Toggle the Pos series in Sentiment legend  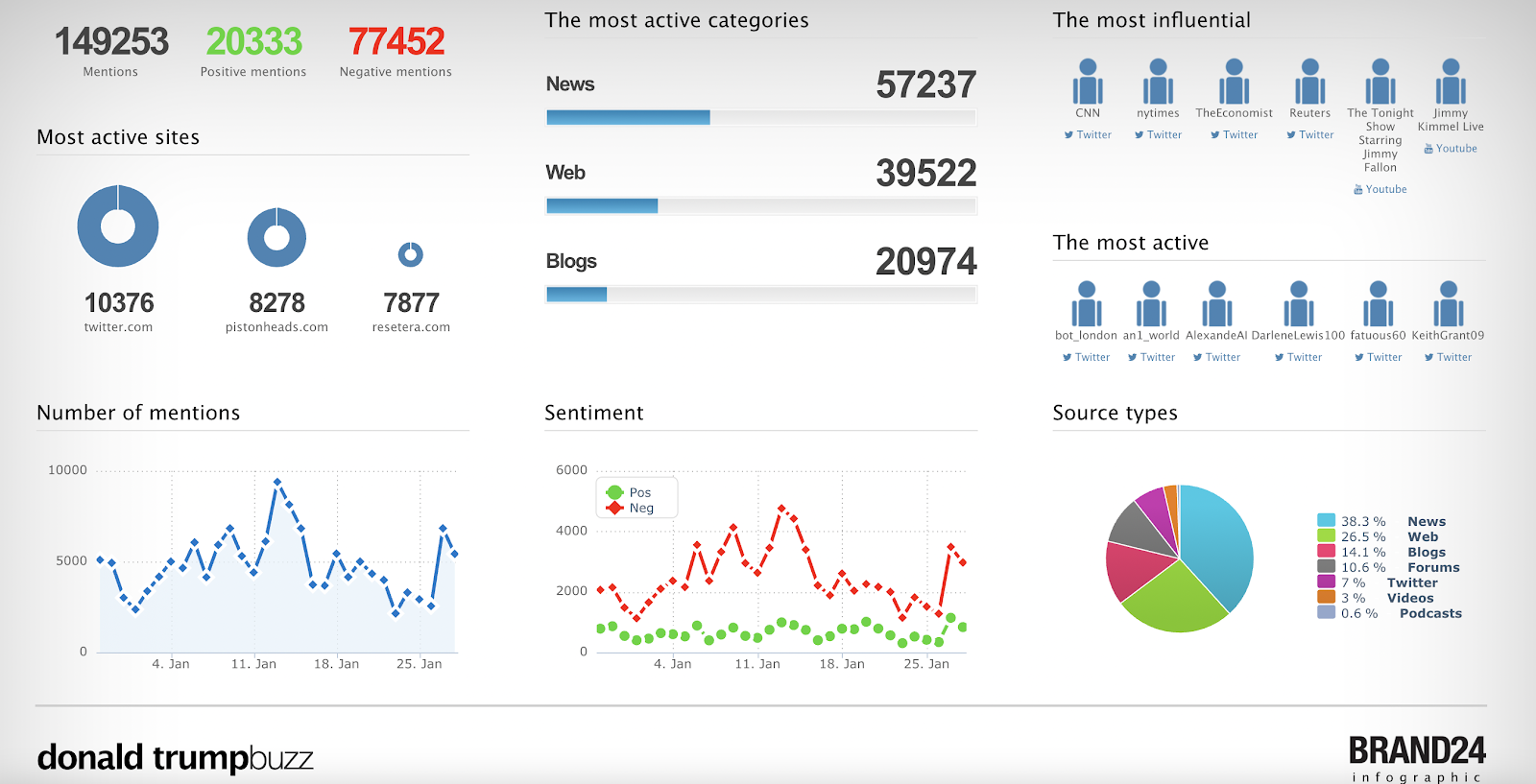coord(629,492)
